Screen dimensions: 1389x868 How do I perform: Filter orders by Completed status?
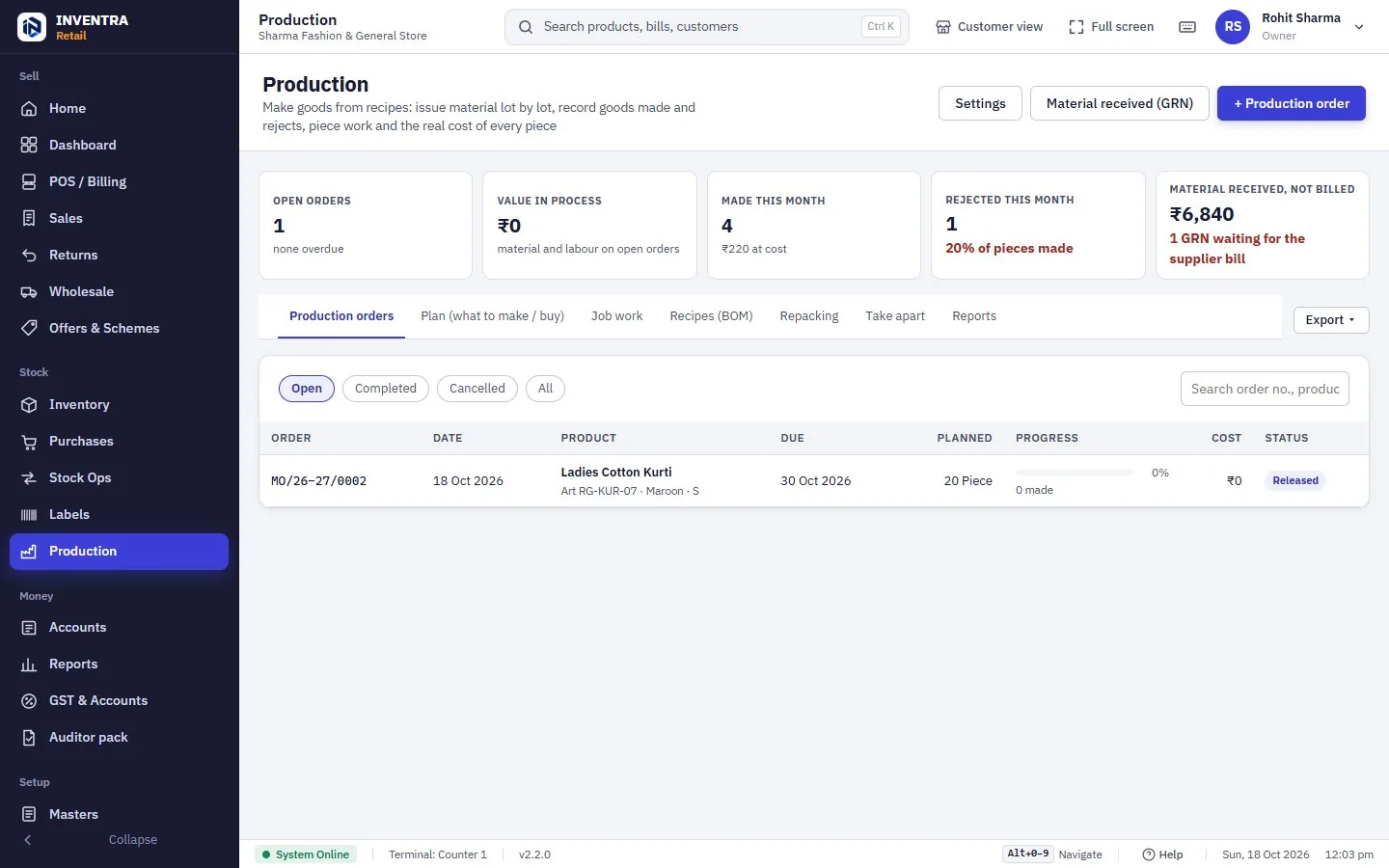[386, 389]
